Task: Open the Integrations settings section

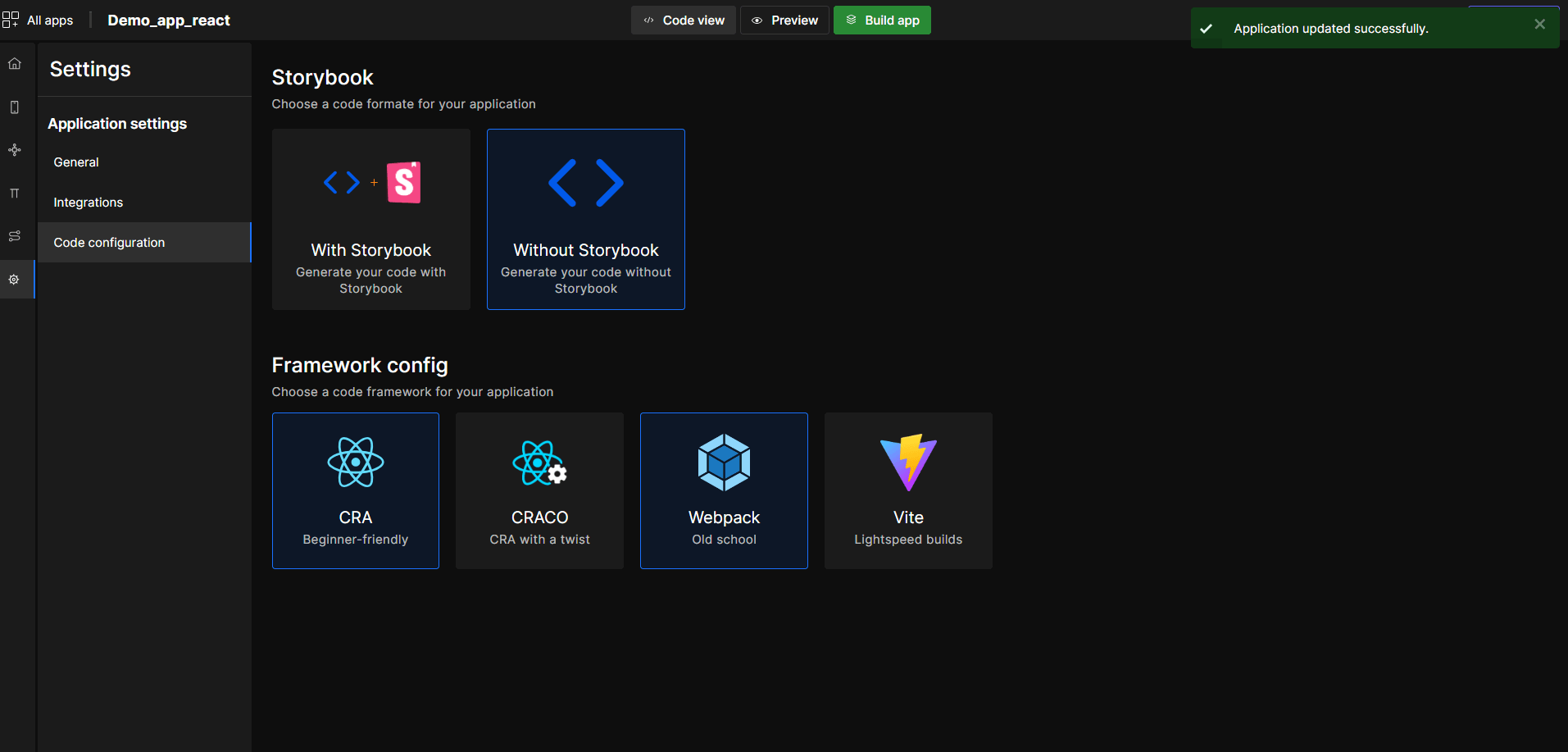Action: point(144,203)
